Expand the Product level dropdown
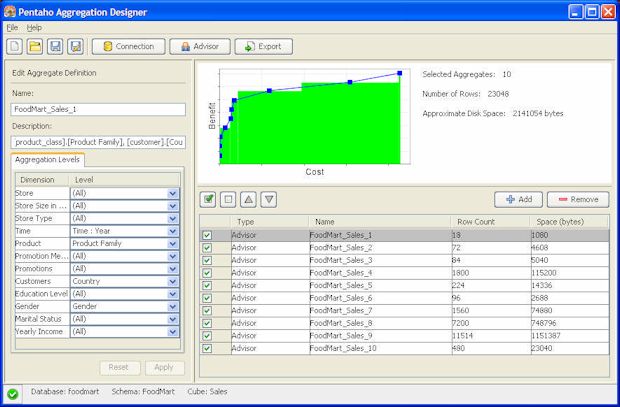This screenshot has height=407, width=620. 172,244
